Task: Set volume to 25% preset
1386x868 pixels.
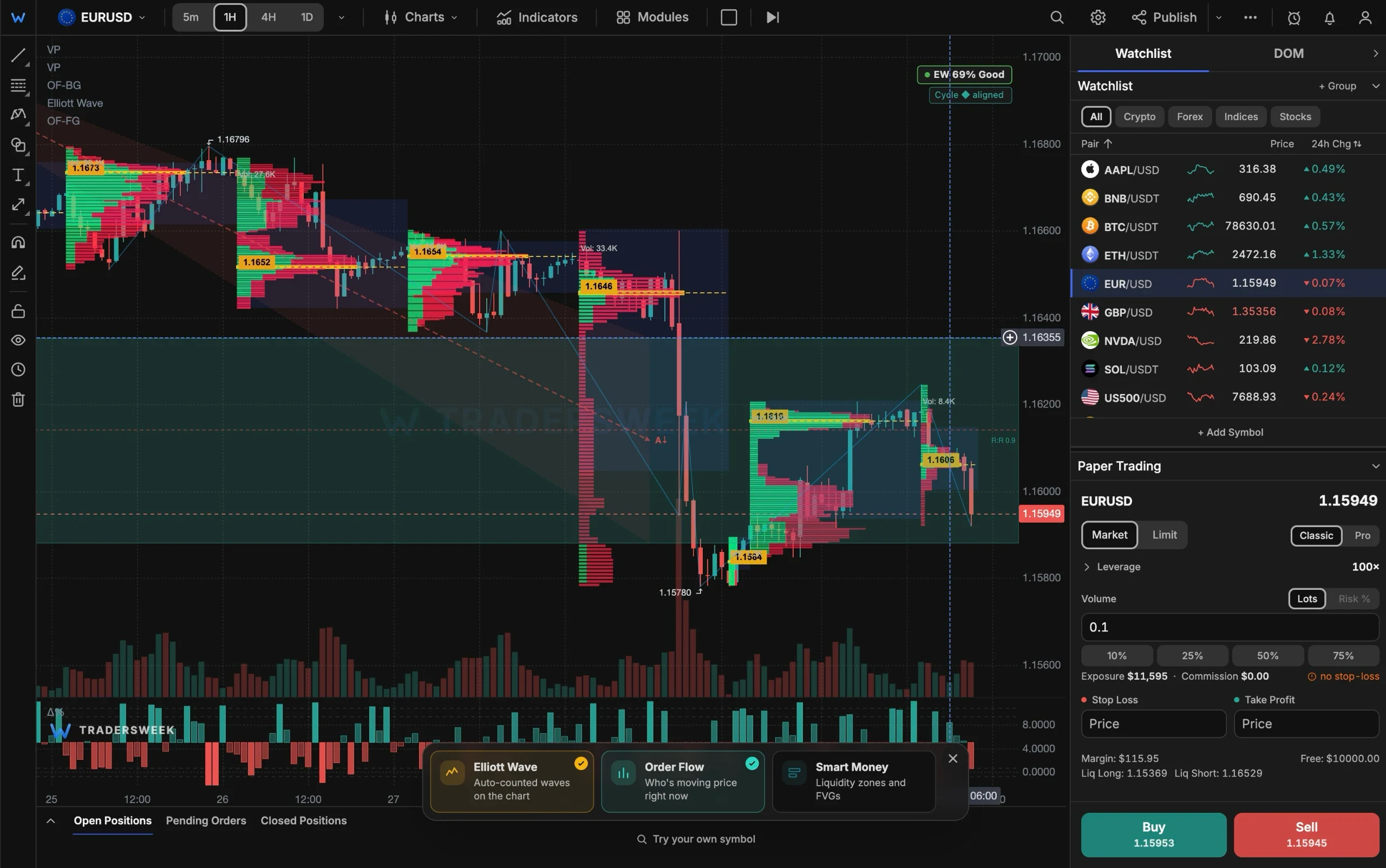Action: coord(1192,655)
